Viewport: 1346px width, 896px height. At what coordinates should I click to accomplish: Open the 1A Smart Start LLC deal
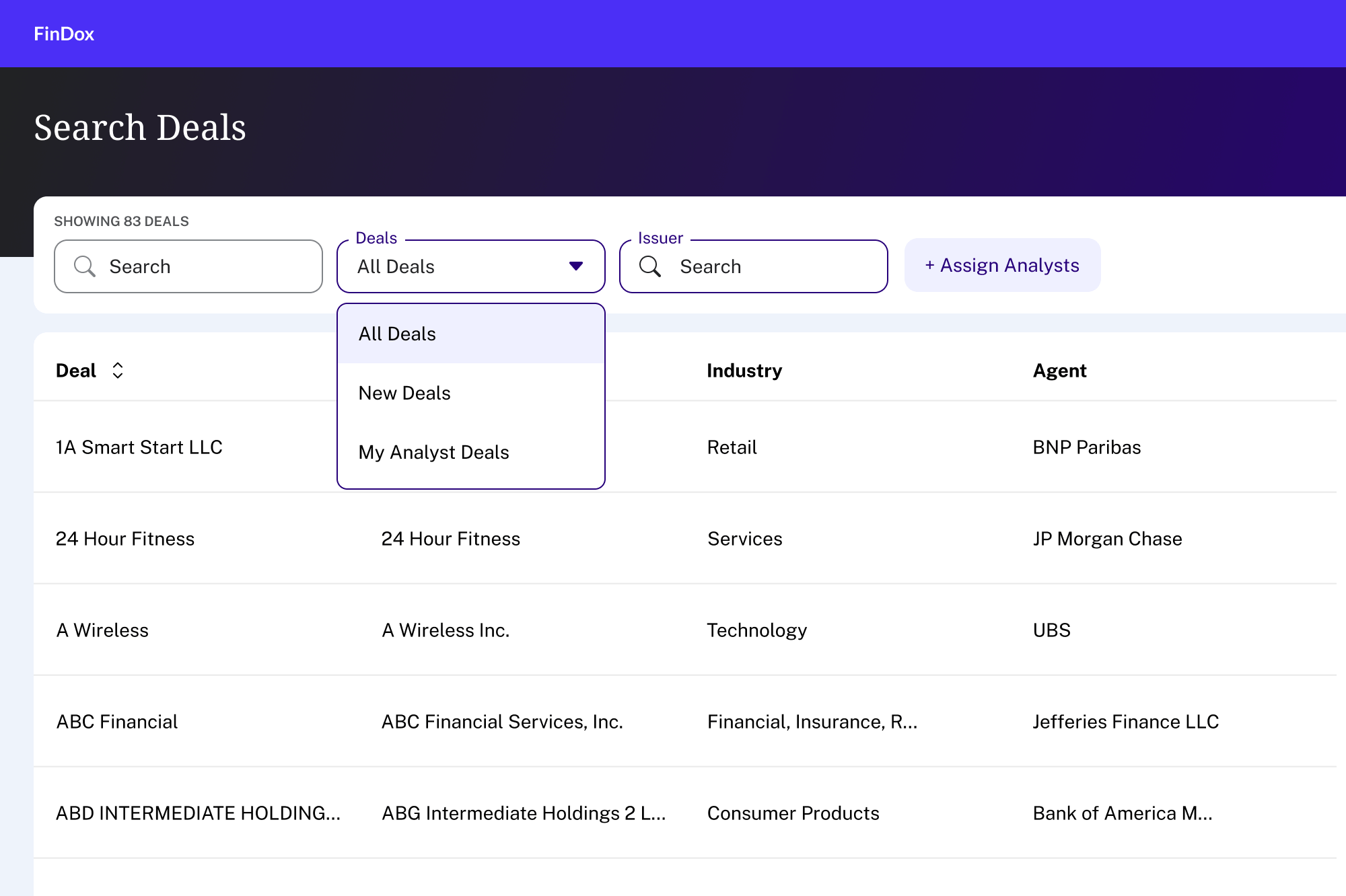click(139, 447)
